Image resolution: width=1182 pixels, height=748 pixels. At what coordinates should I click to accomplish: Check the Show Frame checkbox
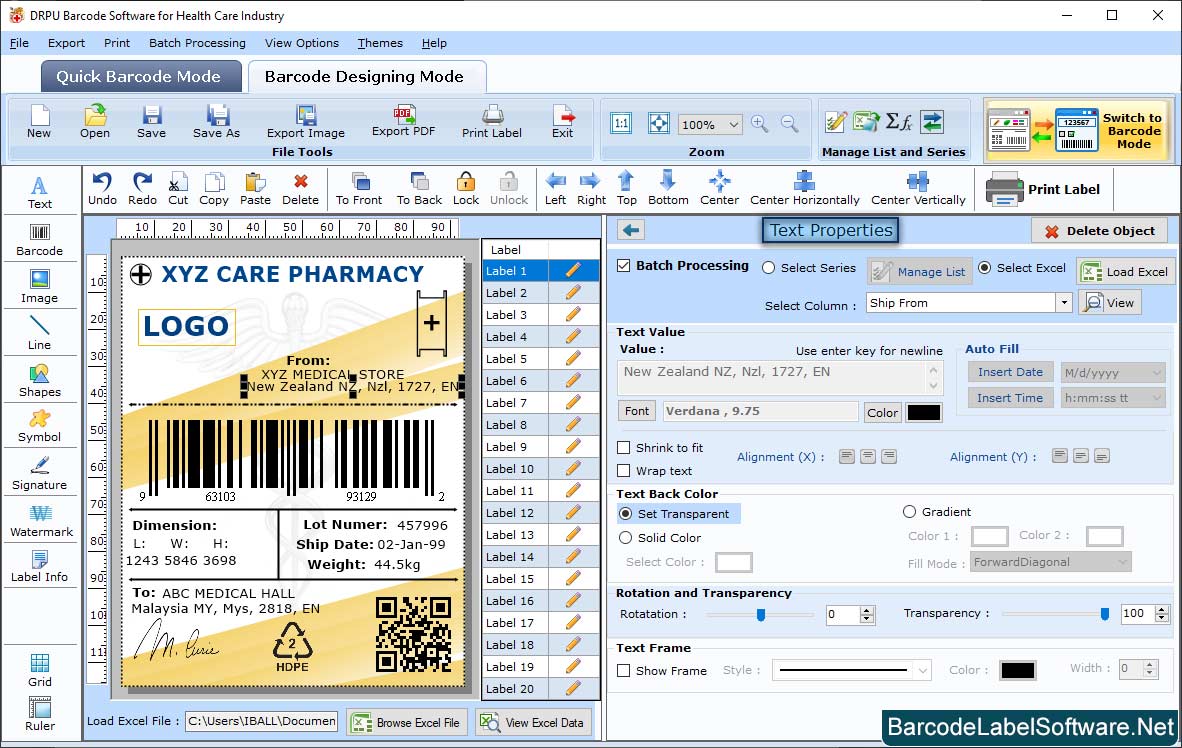(623, 670)
